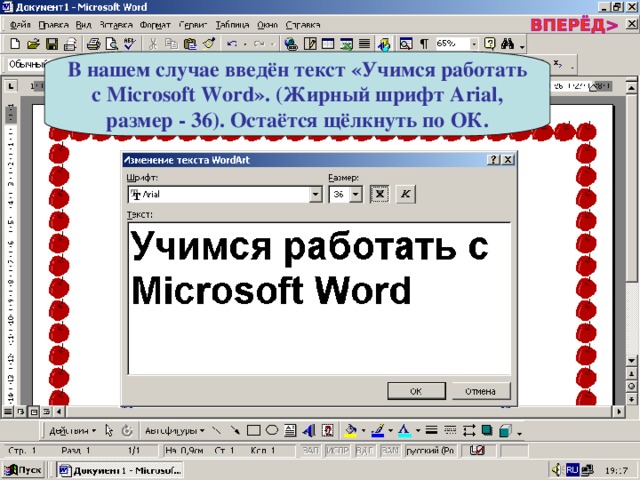This screenshot has width=640, height=480.
Task: Open the Правка menu
Action: (53, 25)
